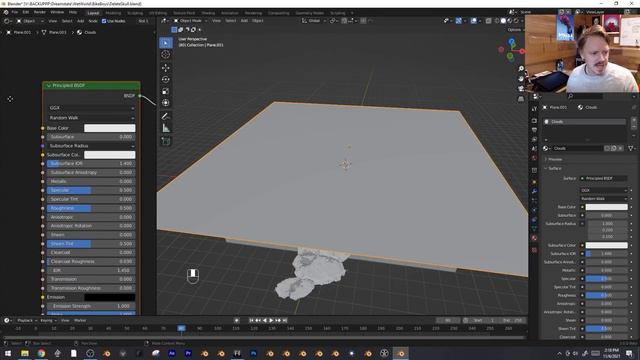The width and height of the screenshot is (640, 360).
Task: Activate the Scale tool
Action: pyautogui.click(x=166, y=91)
